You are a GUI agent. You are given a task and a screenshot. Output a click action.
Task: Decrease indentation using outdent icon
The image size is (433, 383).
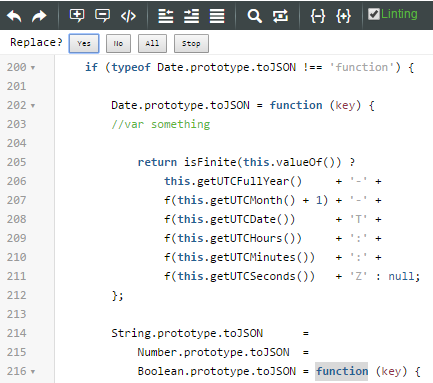(166, 16)
